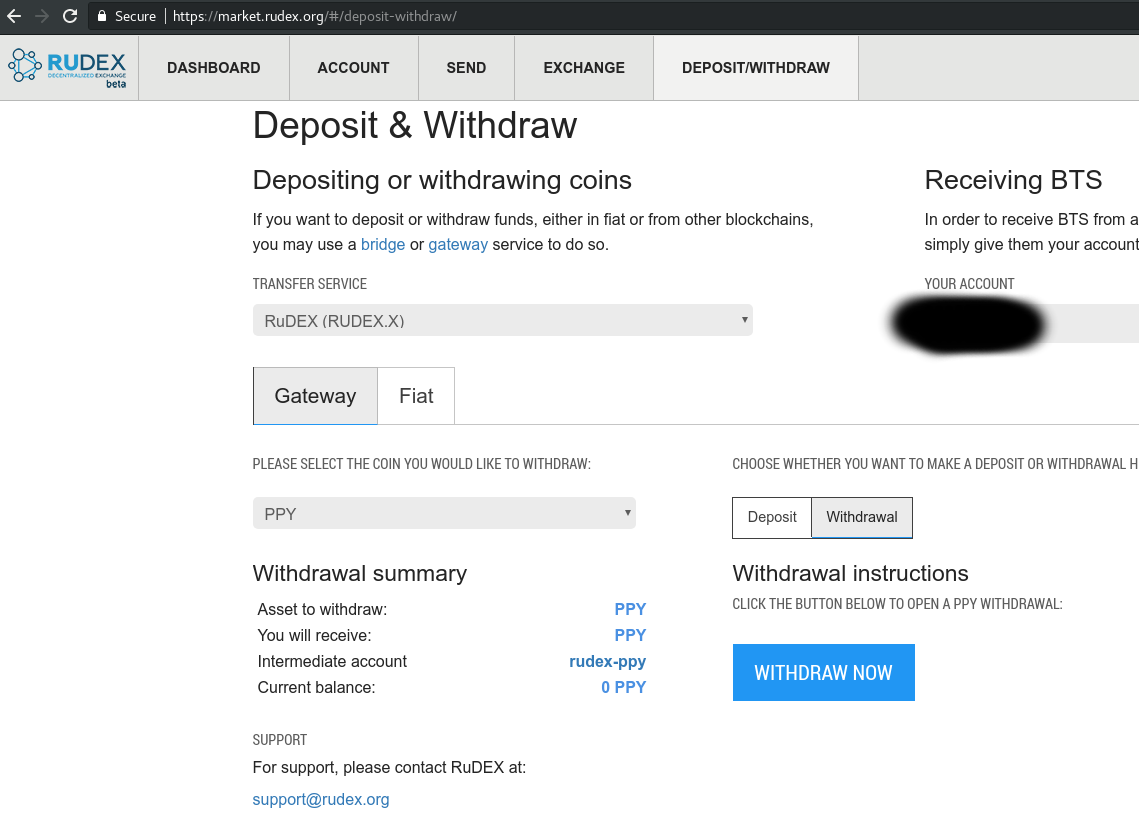
Task: Switch to the Fiat tab
Action: coord(416,396)
